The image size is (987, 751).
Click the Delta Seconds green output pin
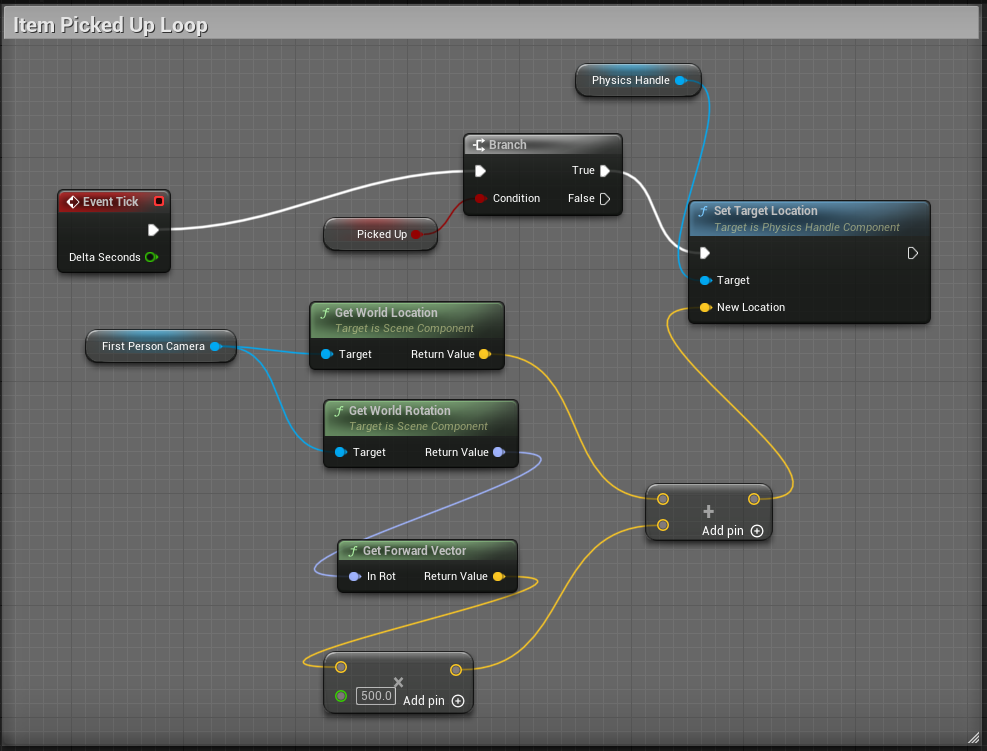150,257
